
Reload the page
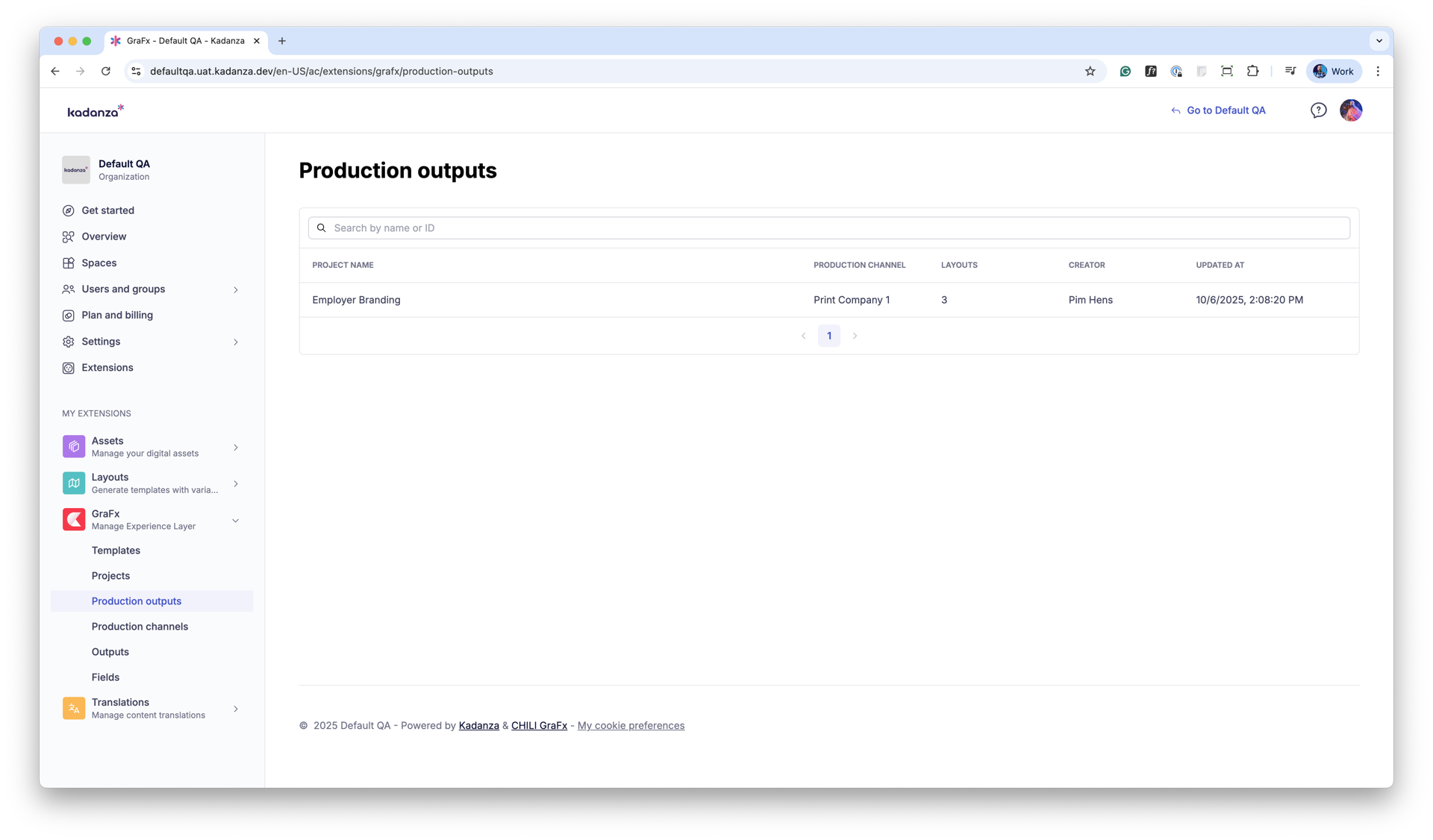pyautogui.click(x=106, y=72)
